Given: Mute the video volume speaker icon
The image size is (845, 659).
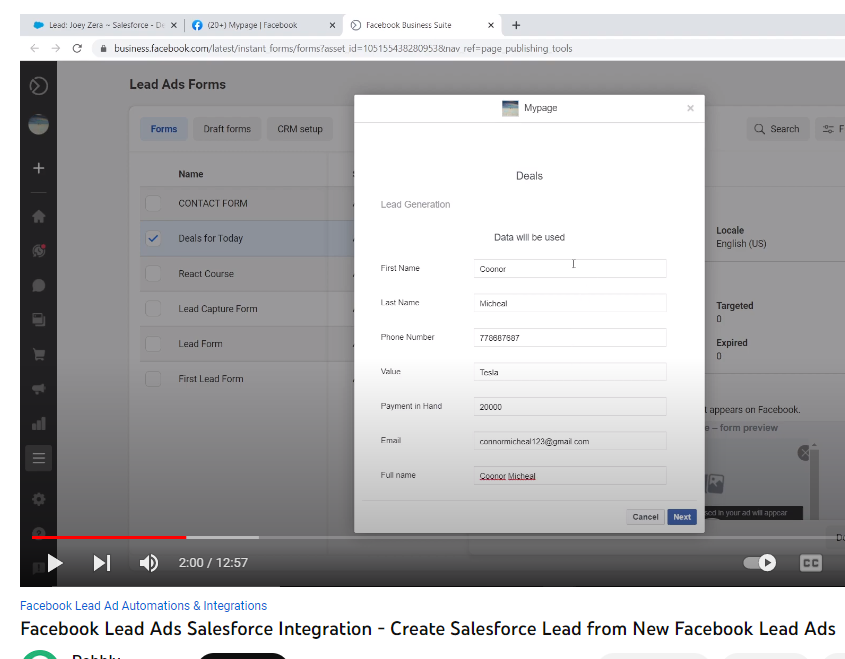Looking at the screenshot, I should point(149,563).
